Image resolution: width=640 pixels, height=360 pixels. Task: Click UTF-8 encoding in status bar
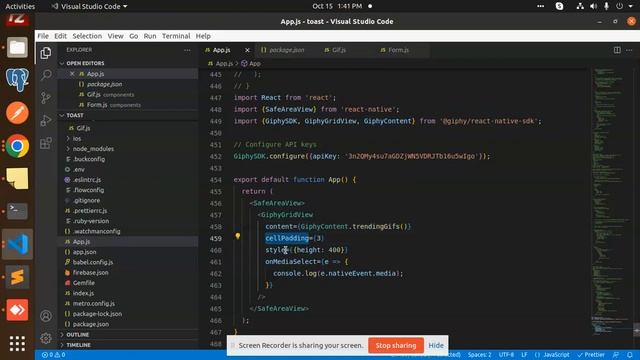pos(506,355)
